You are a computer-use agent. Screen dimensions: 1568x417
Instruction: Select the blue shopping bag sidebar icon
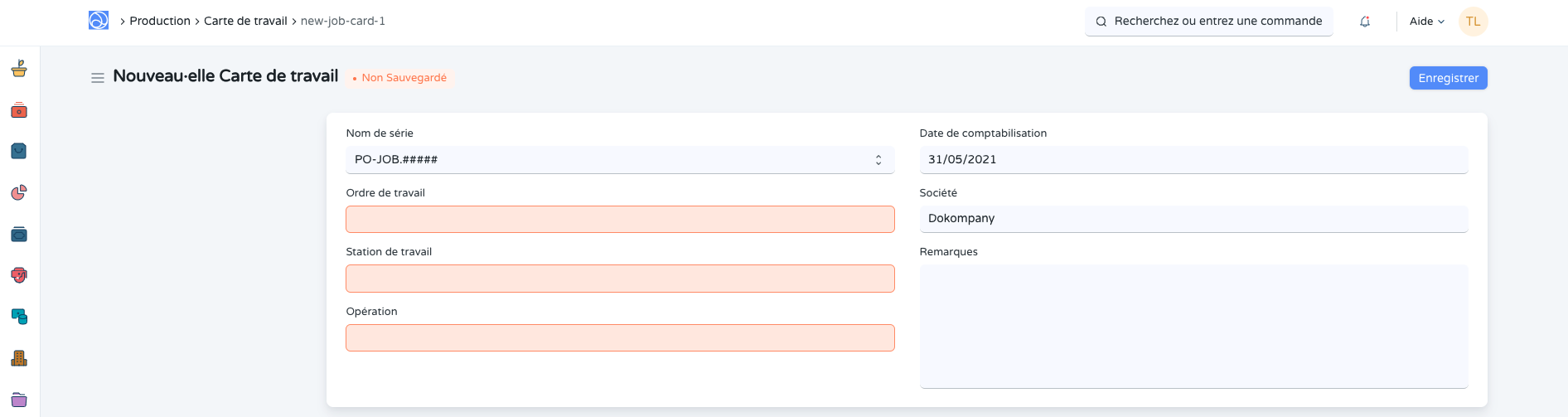click(19, 151)
